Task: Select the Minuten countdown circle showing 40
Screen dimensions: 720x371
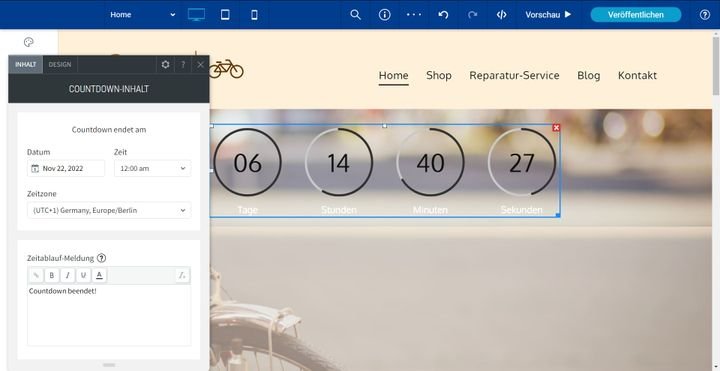Action: (x=430, y=163)
